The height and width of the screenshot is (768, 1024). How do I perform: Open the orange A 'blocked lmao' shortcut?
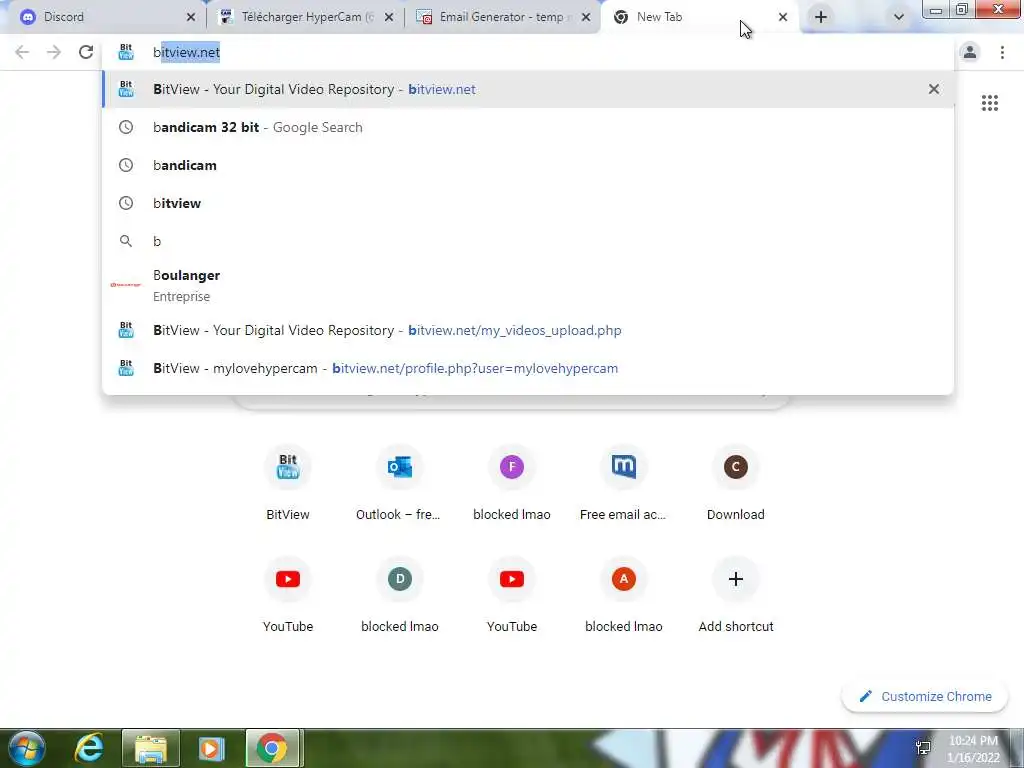(x=624, y=594)
